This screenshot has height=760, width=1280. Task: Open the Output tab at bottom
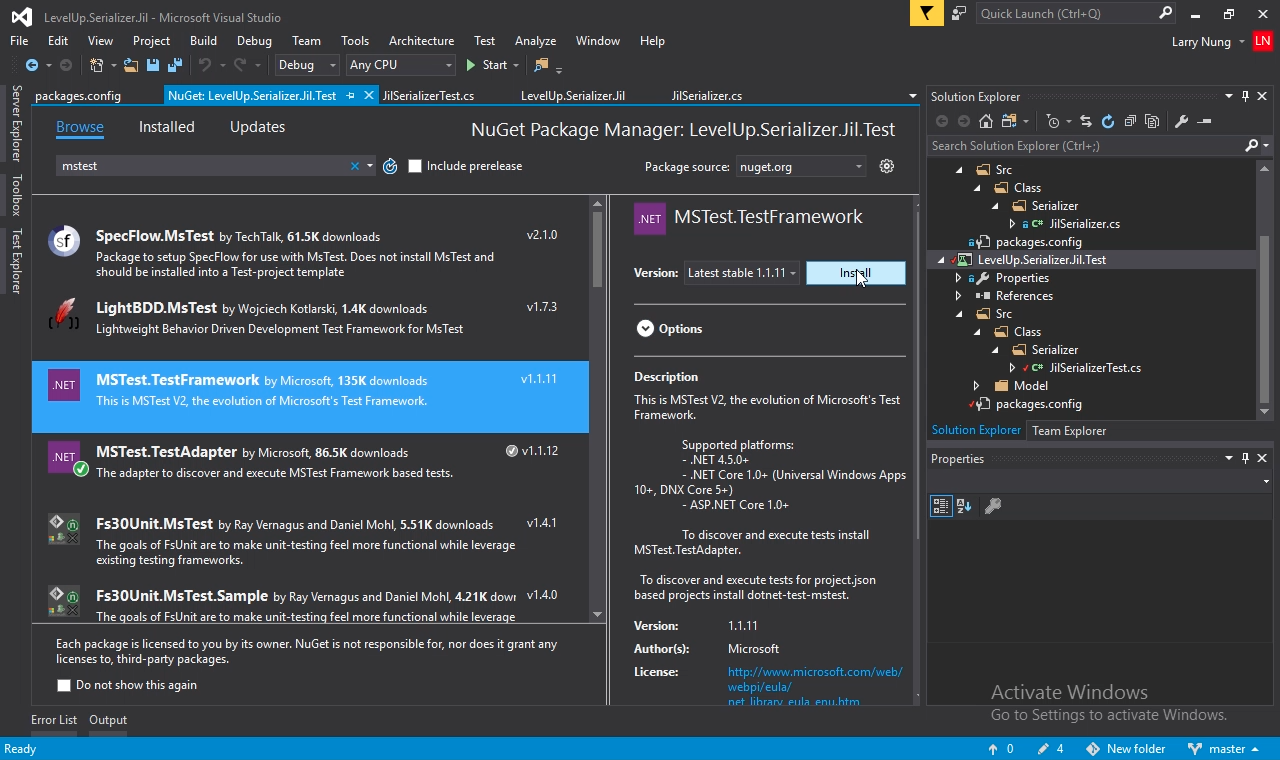coord(108,720)
